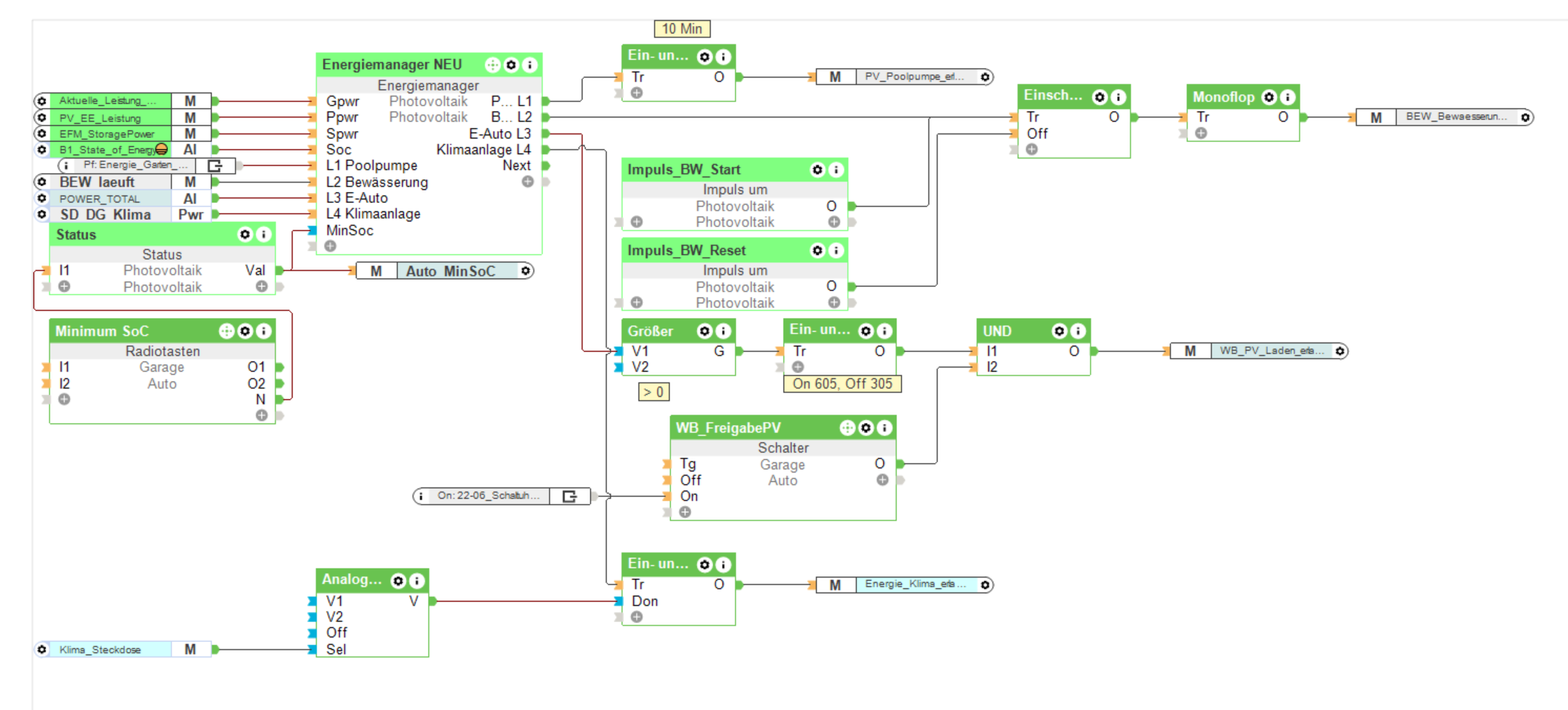Click the Energiemanager NEU block title
This screenshot has width=1568, height=710.
coord(392,65)
